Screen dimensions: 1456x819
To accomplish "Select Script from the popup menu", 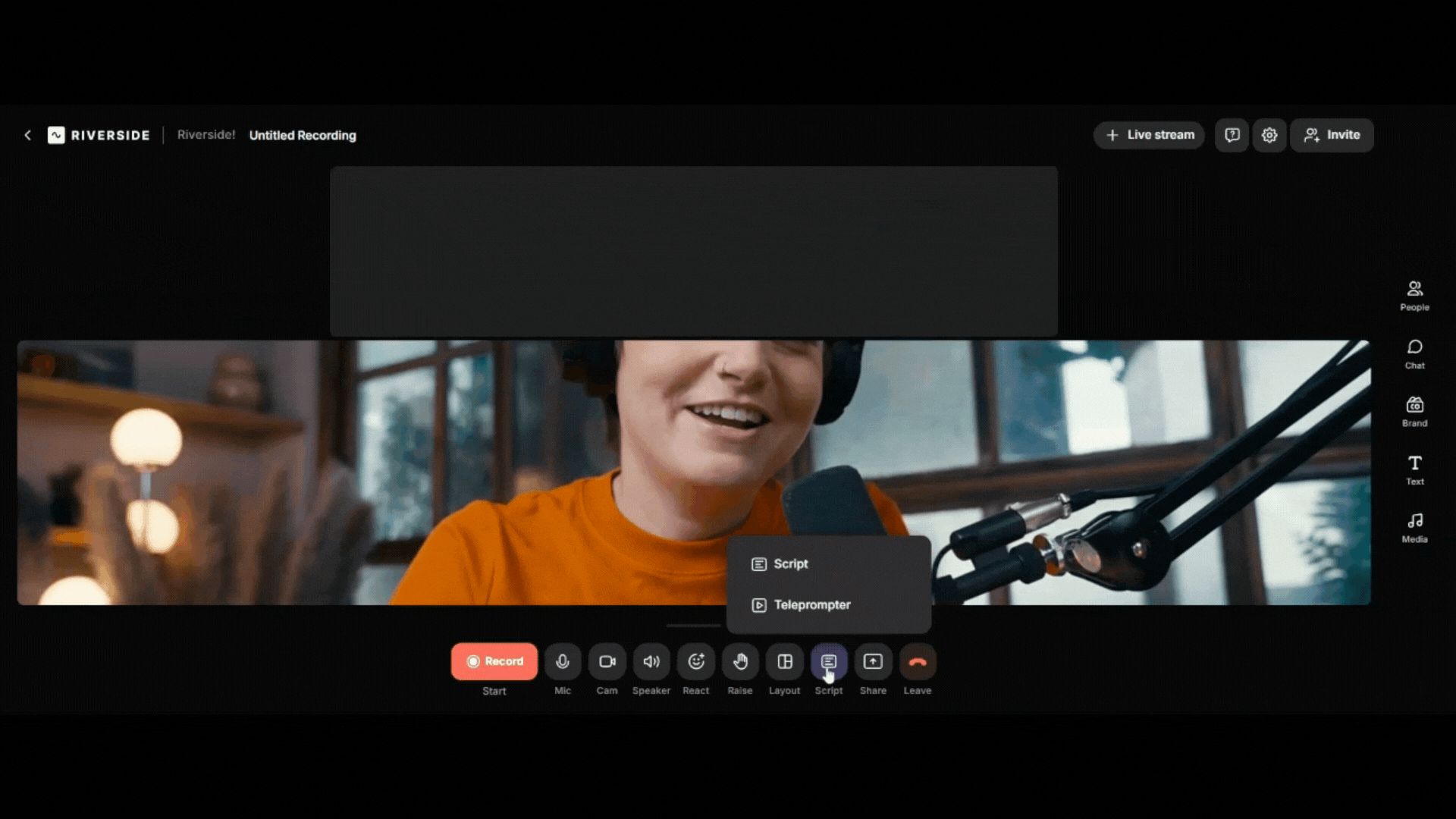I will click(790, 563).
